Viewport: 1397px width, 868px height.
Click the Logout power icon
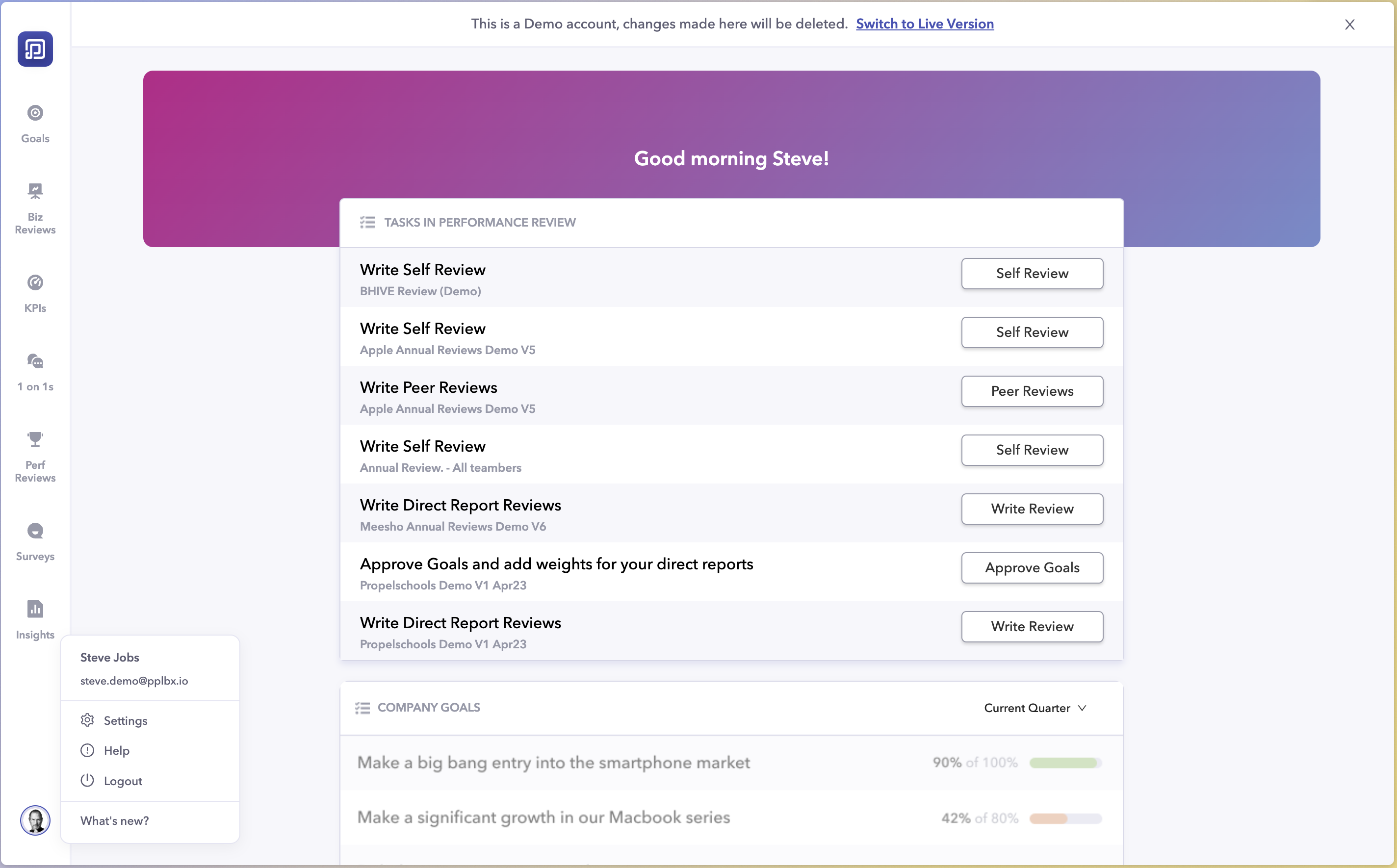pyautogui.click(x=87, y=780)
